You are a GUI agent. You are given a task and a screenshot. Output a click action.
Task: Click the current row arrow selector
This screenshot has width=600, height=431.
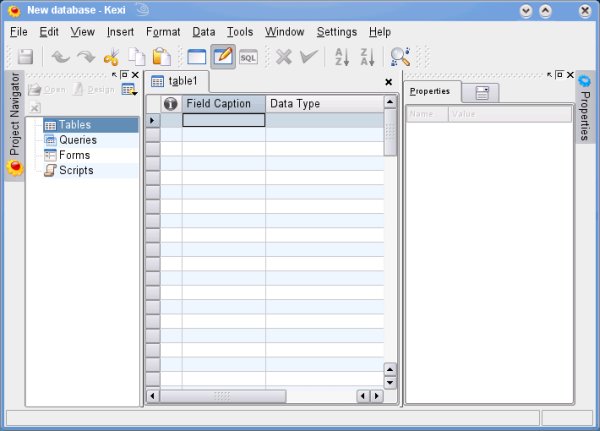pyautogui.click(x=153, y=120)
